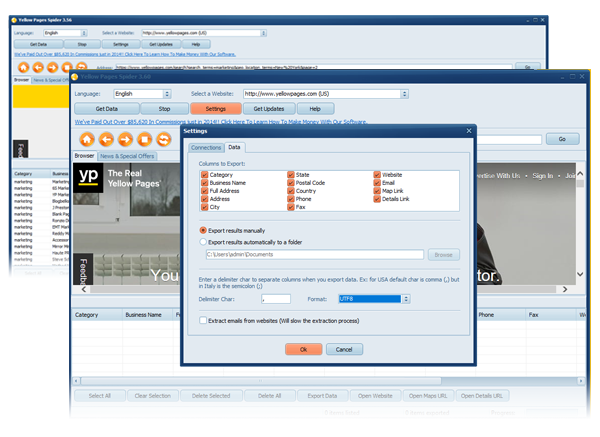Select Export results manually radio button
600x437 pixels.
point(203,230)
